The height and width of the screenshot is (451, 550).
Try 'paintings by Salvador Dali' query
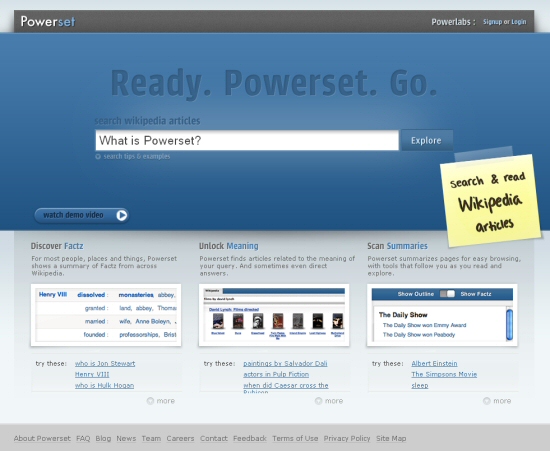[285, 364]
